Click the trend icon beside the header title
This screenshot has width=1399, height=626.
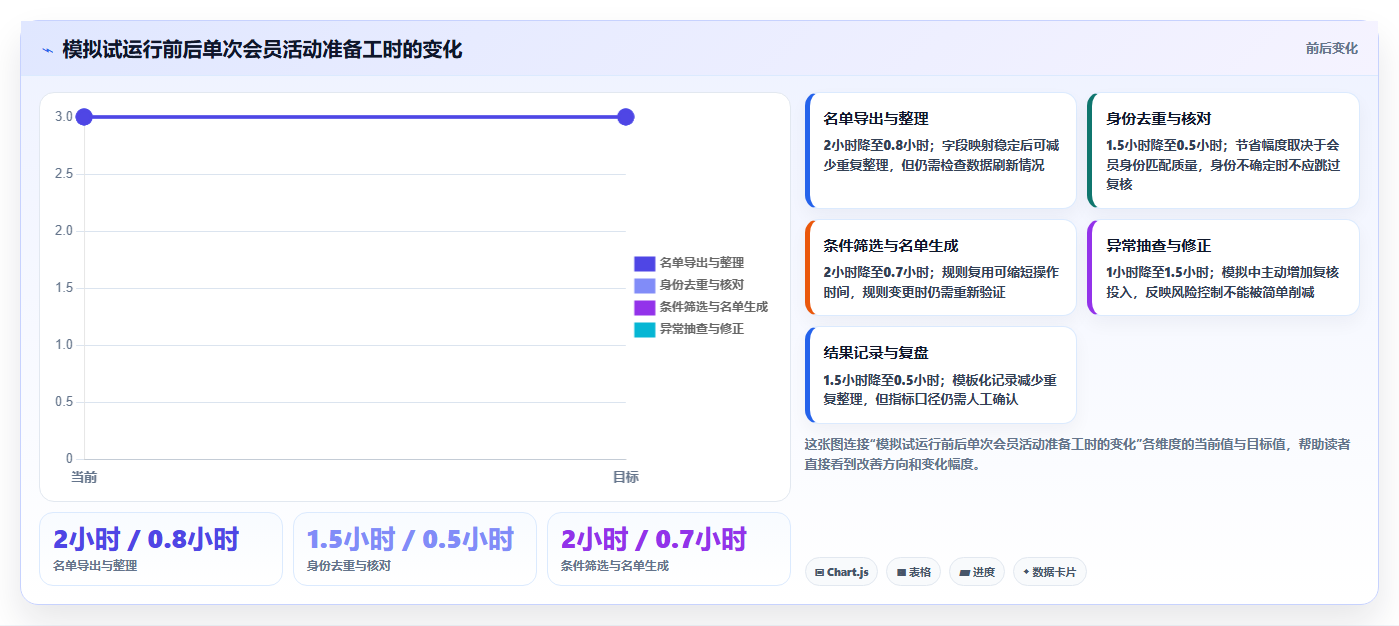pyautogui.click(x=47, y=50)
